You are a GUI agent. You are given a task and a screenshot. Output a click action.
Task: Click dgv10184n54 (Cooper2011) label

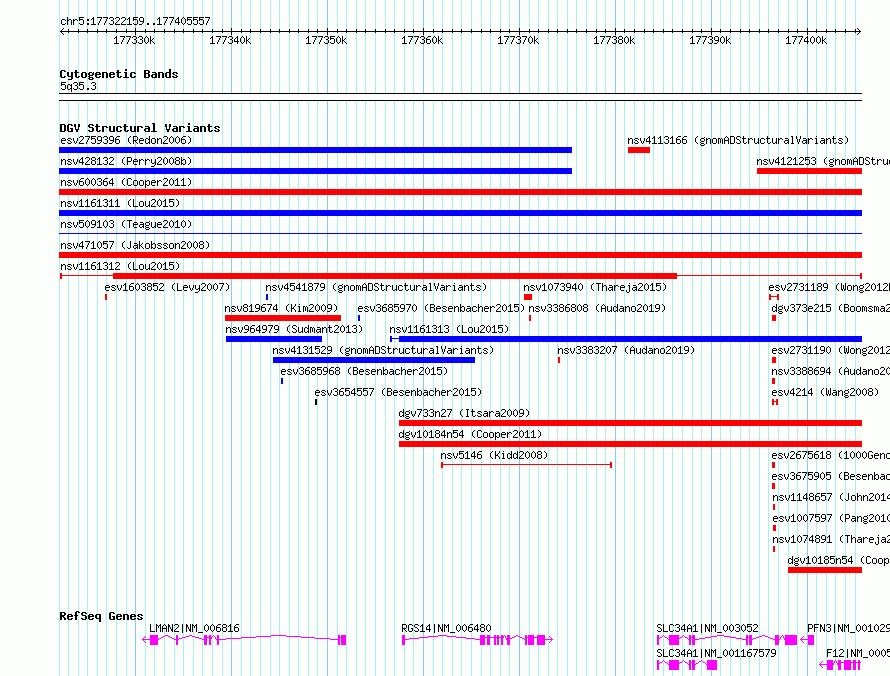470,434
